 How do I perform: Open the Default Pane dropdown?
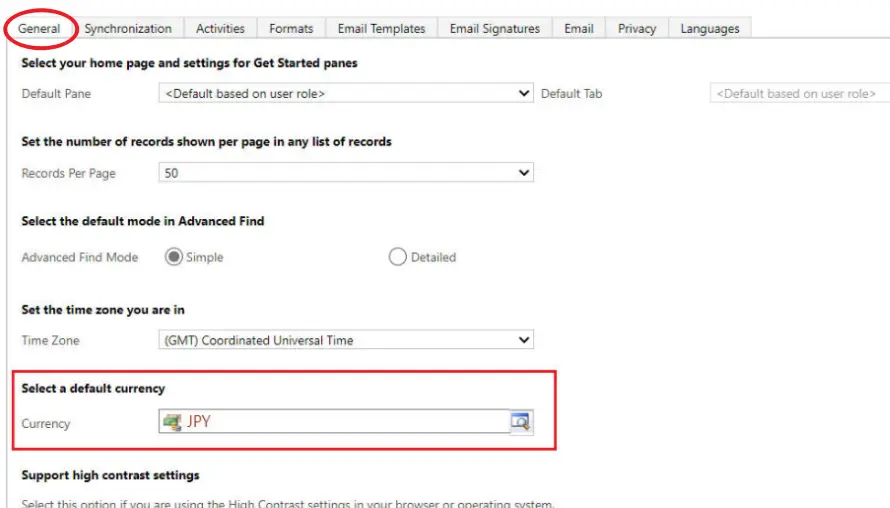pos(346,93)
